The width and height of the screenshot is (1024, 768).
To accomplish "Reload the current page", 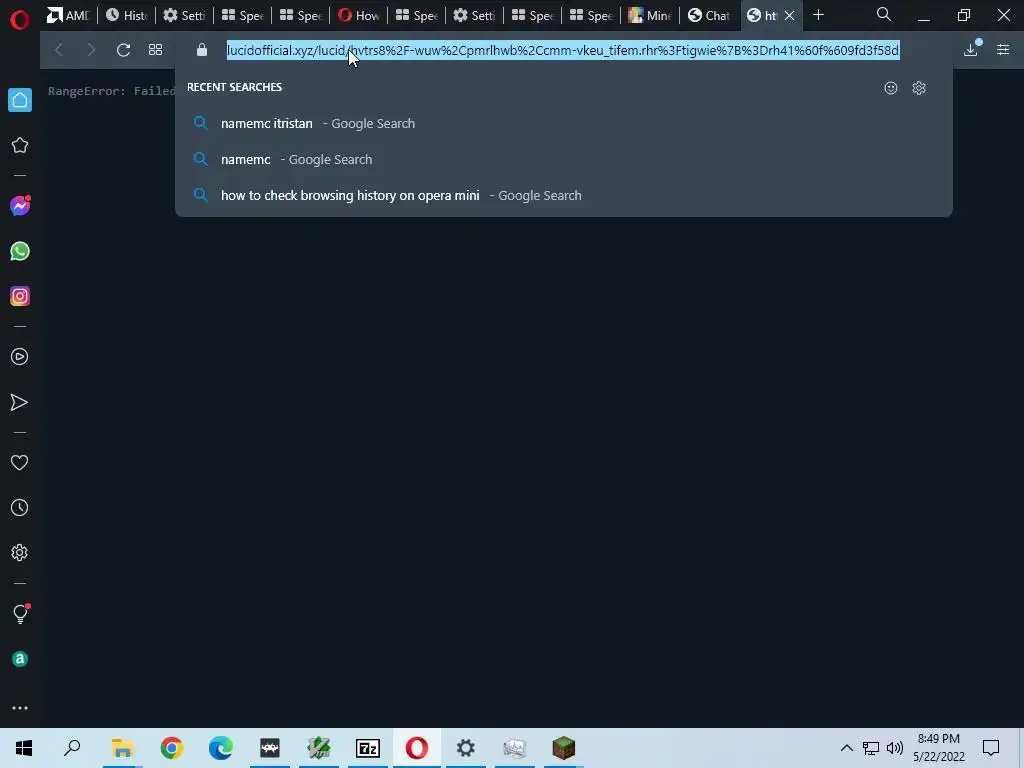I will pos(123,50).
